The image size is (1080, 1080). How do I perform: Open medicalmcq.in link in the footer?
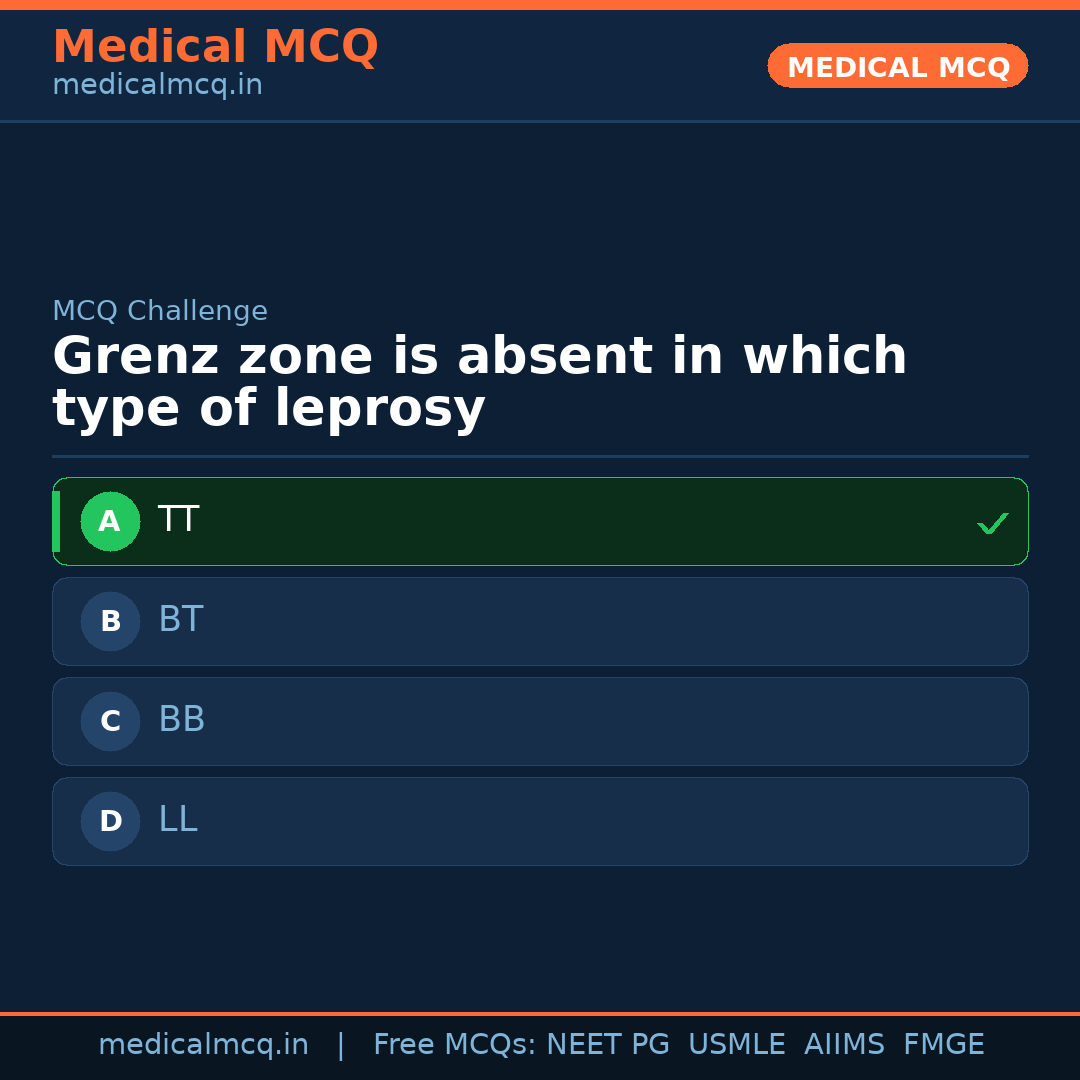tap(203, 1045)
